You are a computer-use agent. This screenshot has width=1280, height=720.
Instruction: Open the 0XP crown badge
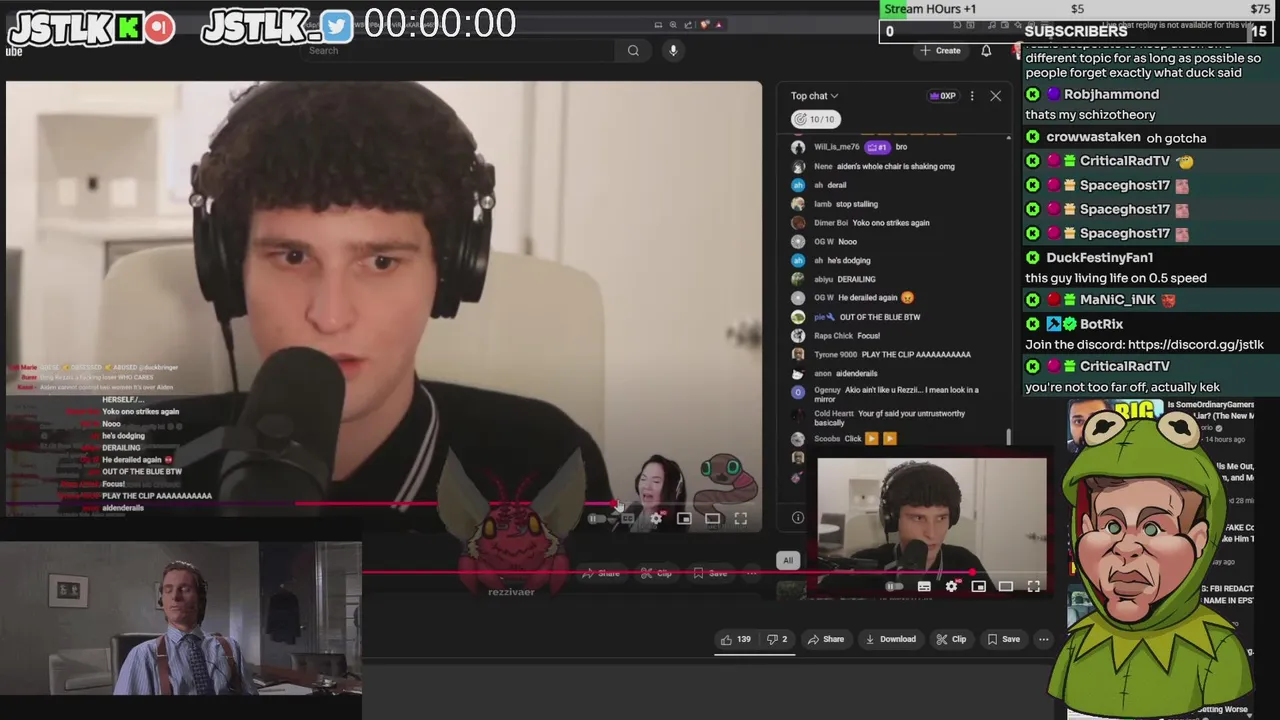point(942,96)
